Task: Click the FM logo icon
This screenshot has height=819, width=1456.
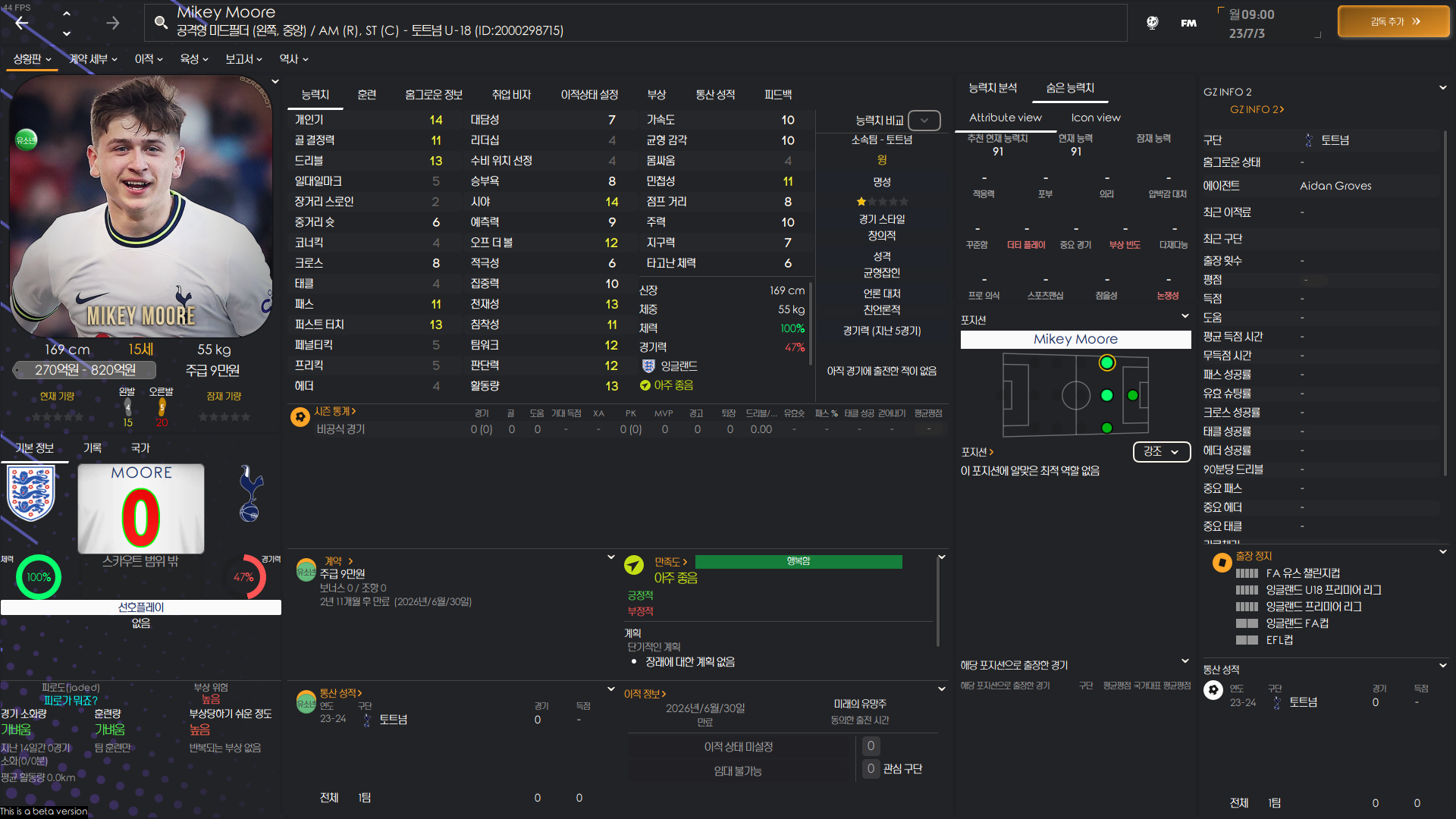Action: coord(1188,23)
